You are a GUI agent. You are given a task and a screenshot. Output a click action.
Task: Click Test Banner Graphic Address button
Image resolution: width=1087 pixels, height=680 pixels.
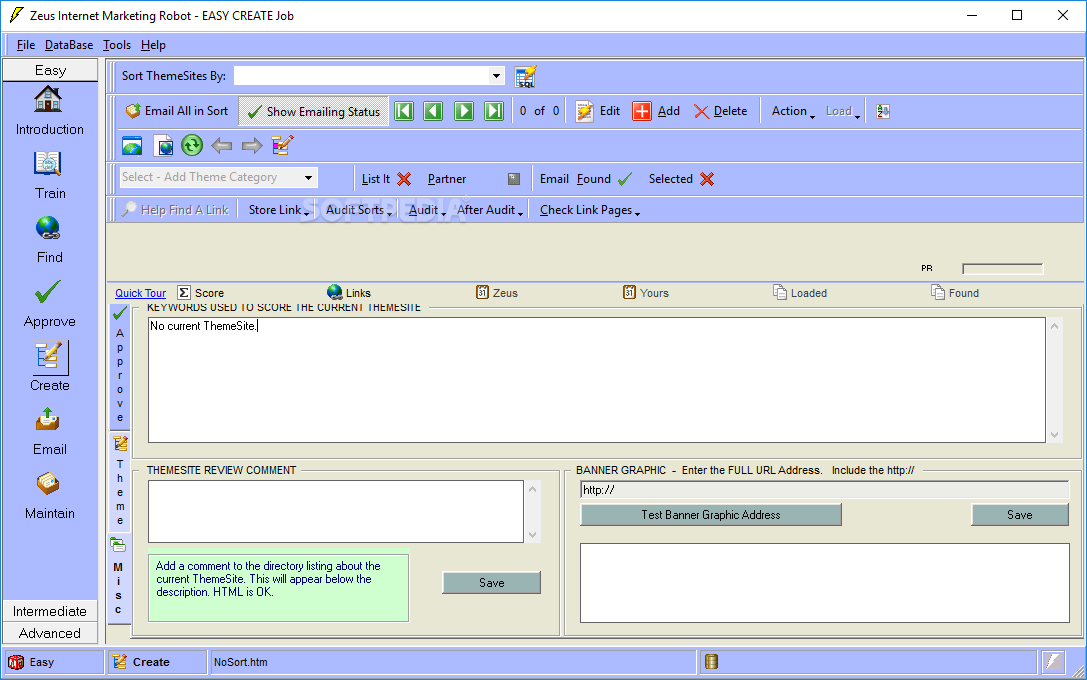click(711, 514)
